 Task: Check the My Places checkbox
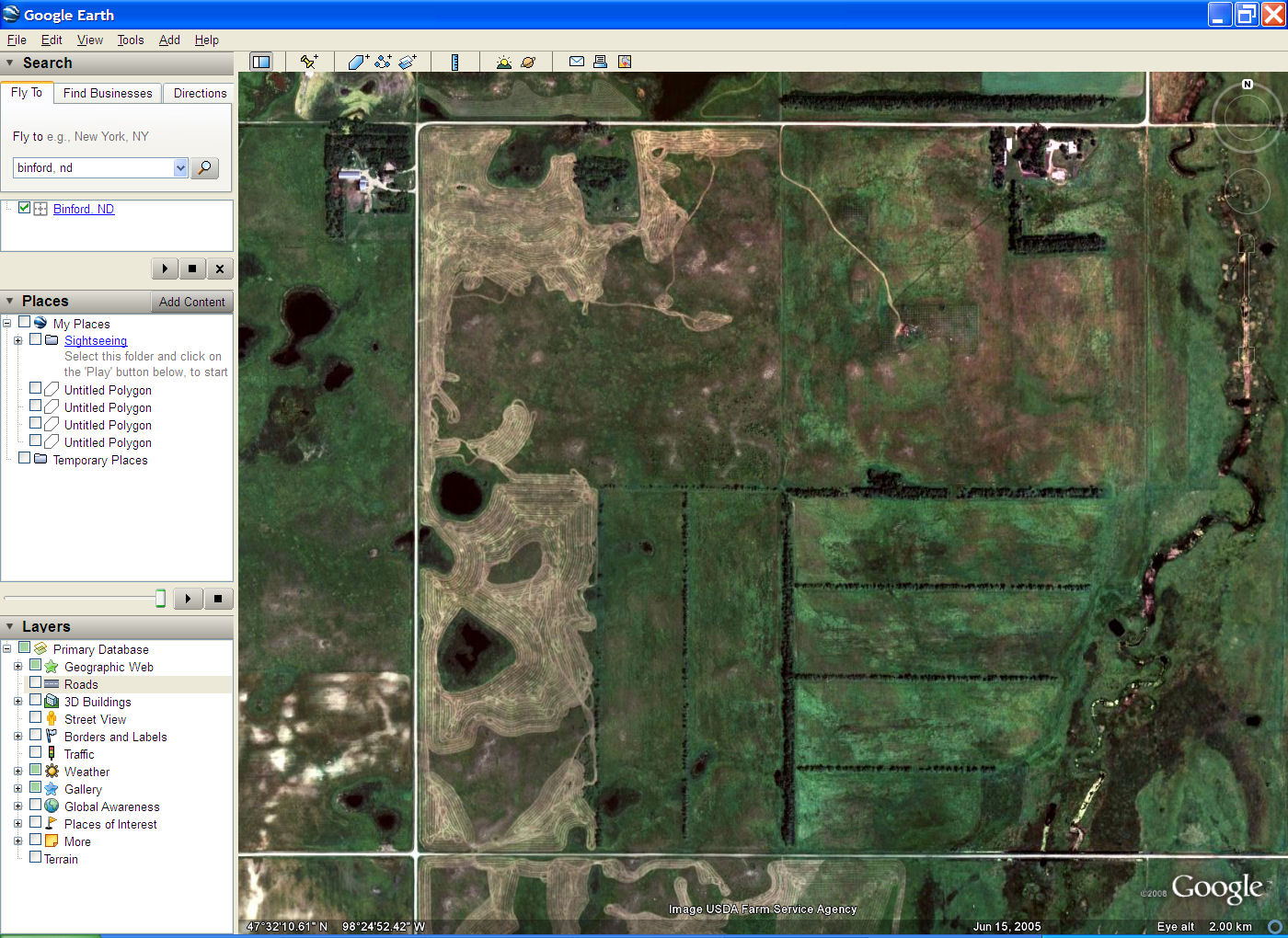pos(25,322)
